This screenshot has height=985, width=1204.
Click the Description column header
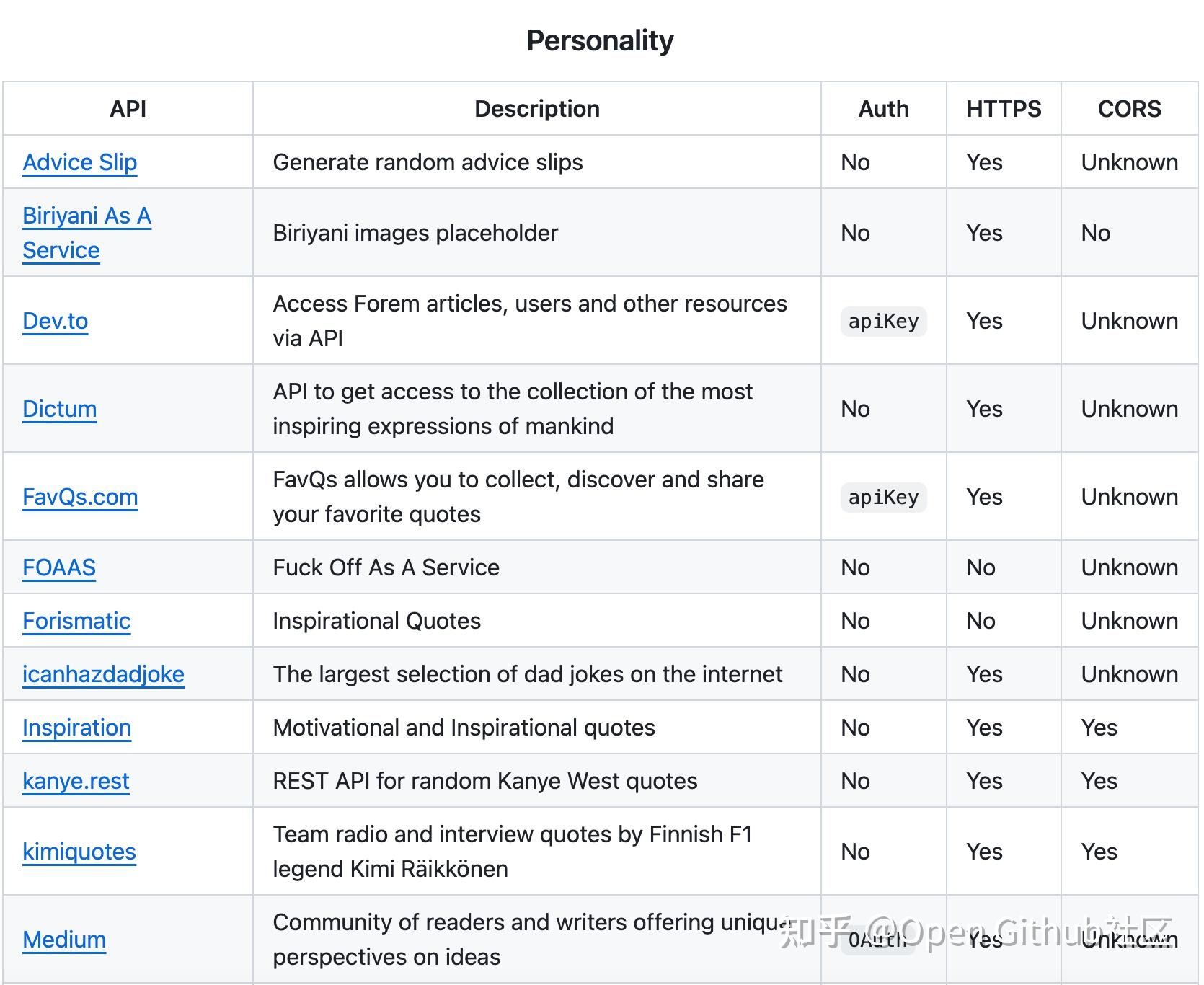tap(536, 109)
